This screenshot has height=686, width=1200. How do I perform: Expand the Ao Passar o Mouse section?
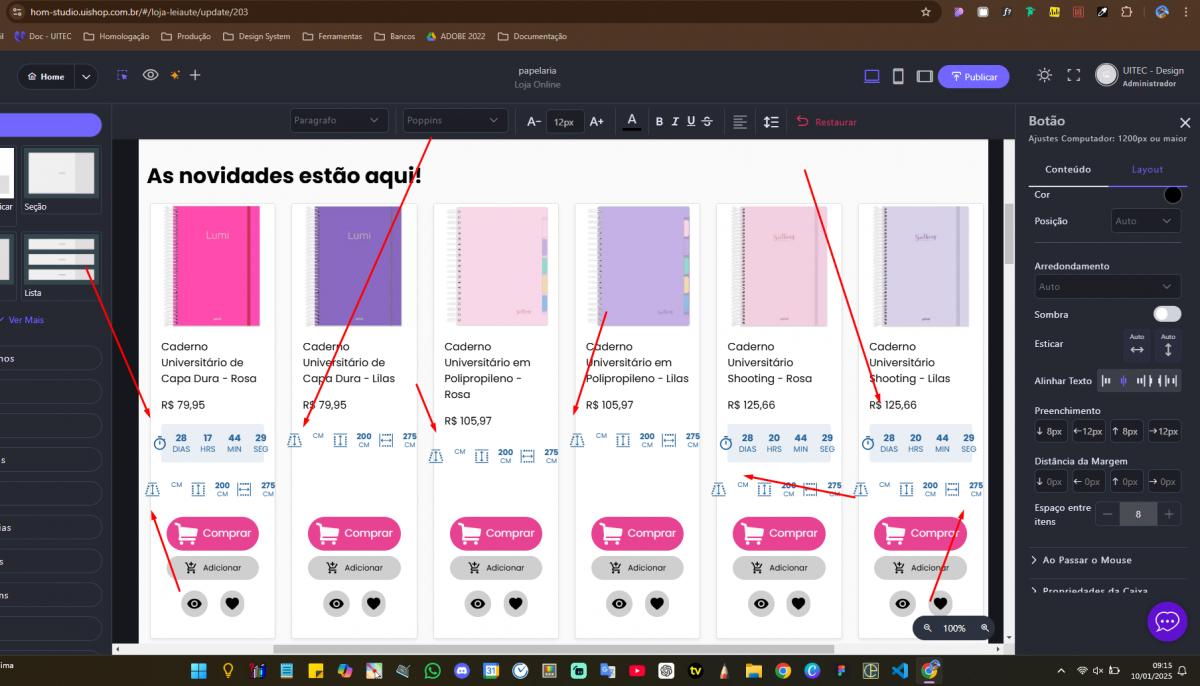pyautogui.click(x=1087, y=560)
